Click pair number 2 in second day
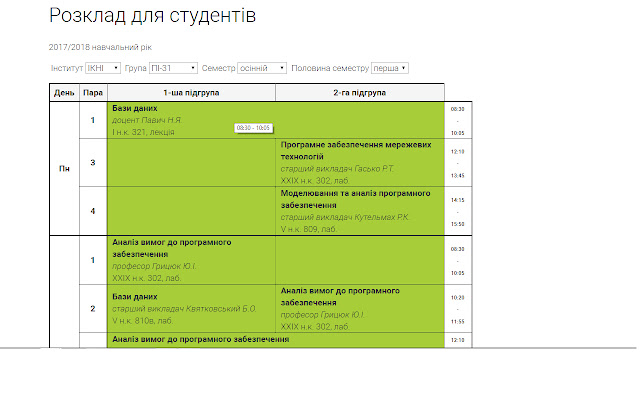The height and width of the screenshot is (400, 640). [x=93, y=309]
